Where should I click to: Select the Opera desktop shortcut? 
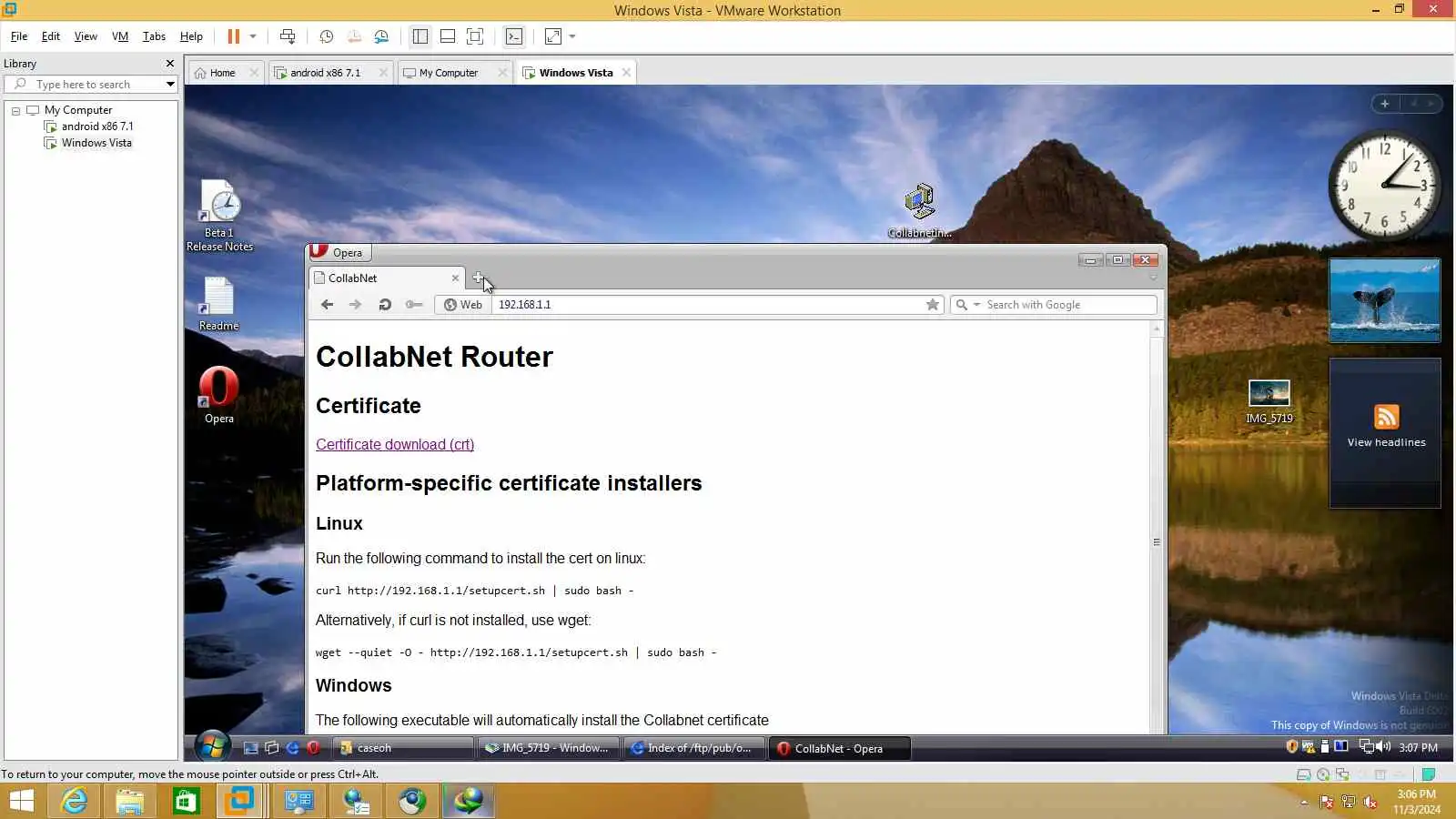[x=218, y=395]
